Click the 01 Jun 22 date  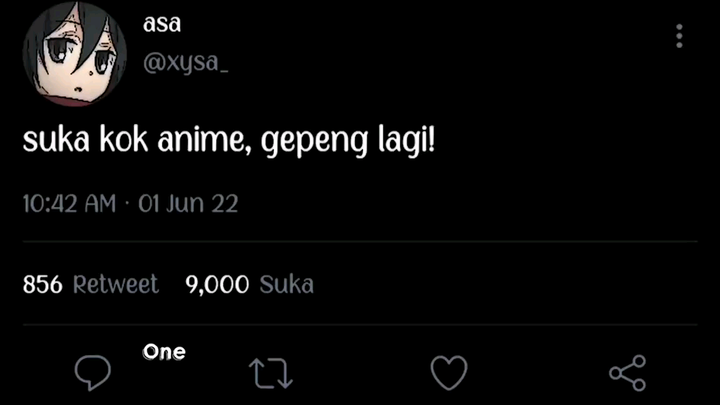(x=189, y=204)
